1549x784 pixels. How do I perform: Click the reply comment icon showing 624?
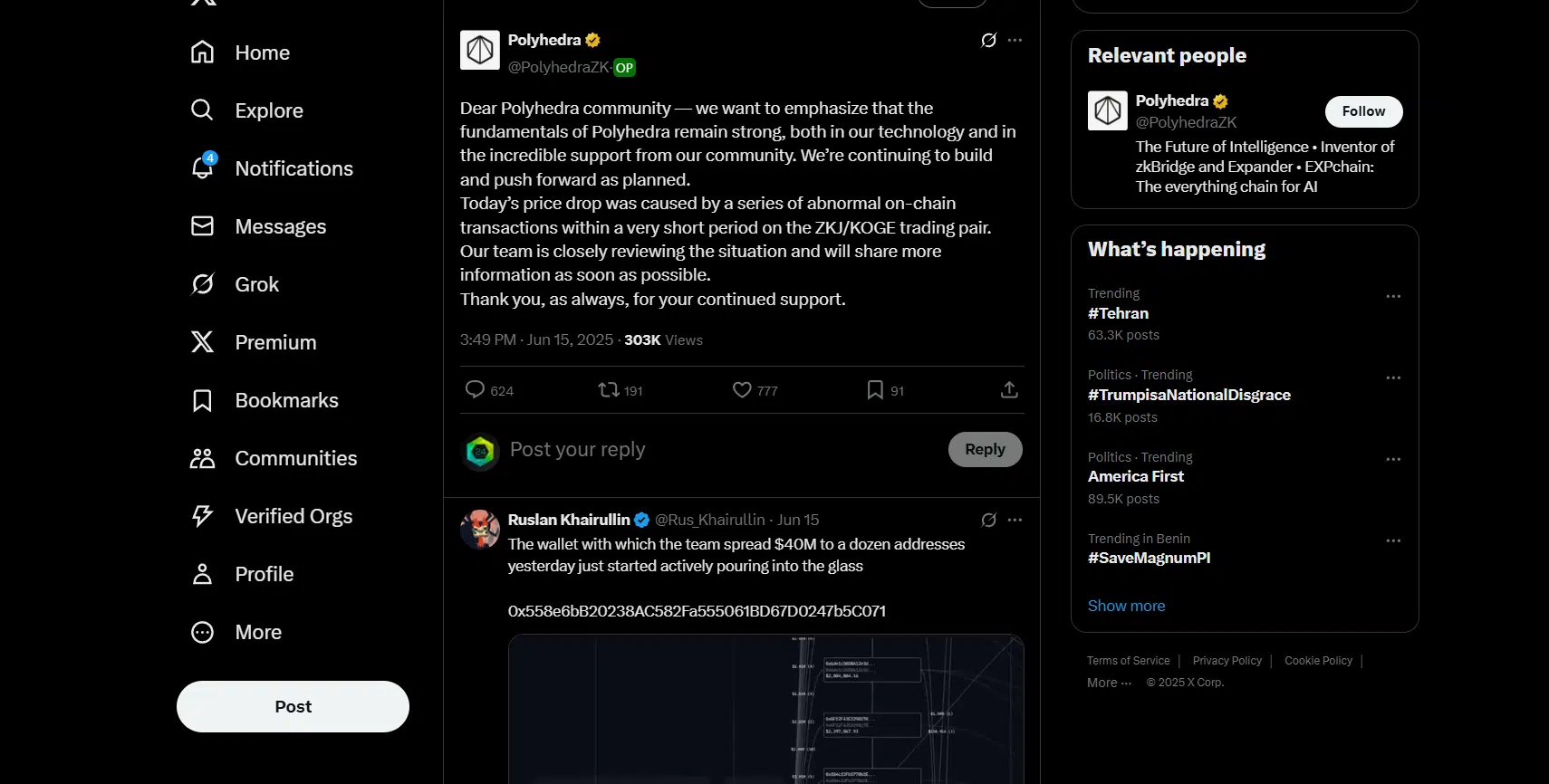(x=475, y=390)
